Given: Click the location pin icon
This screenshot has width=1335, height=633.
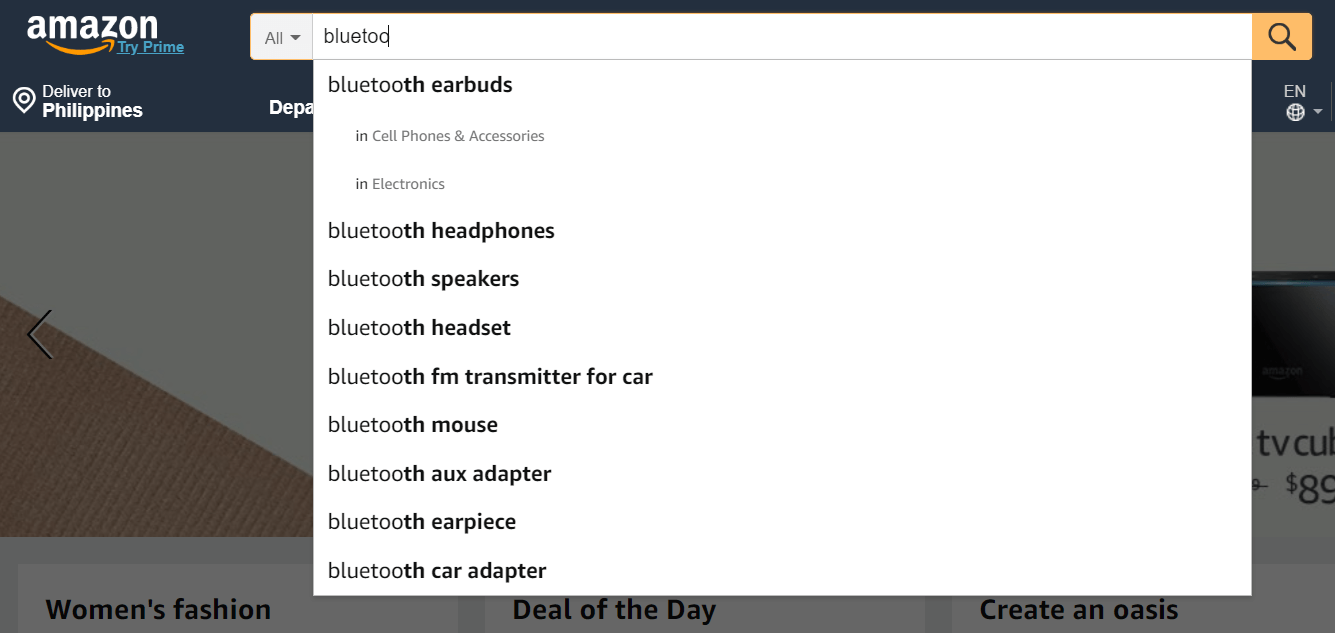Looking at the screenshot, I should [24, 101].
